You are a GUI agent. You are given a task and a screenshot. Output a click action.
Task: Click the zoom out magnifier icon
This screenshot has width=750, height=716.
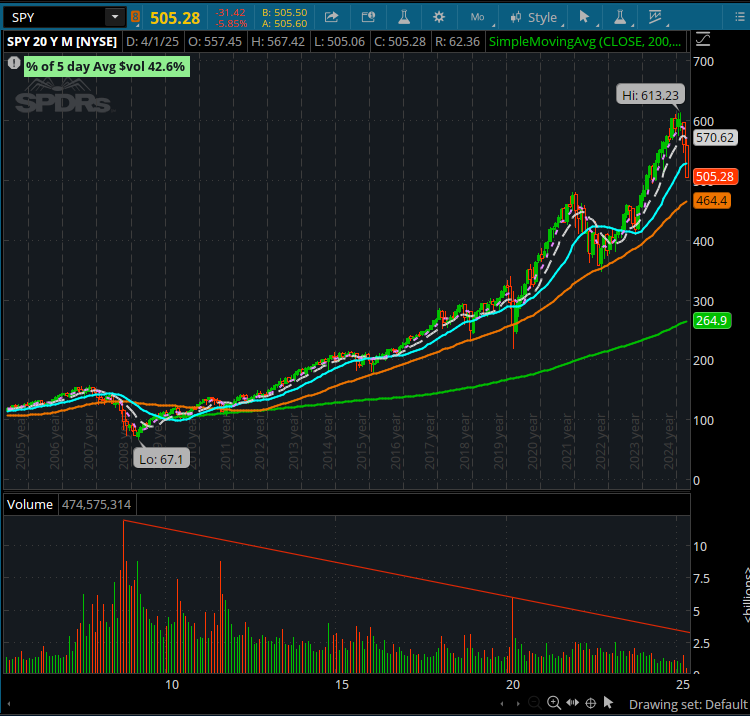point(534,703)
